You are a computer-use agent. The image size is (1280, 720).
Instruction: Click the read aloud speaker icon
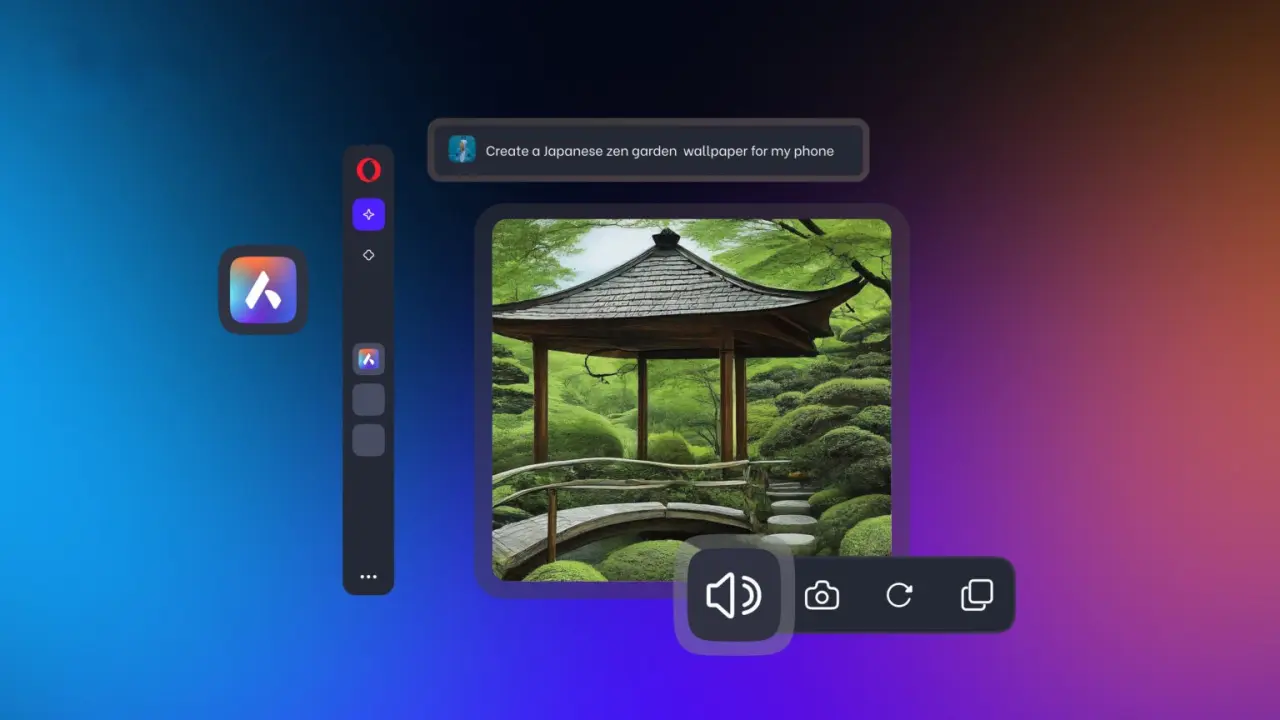733,596
